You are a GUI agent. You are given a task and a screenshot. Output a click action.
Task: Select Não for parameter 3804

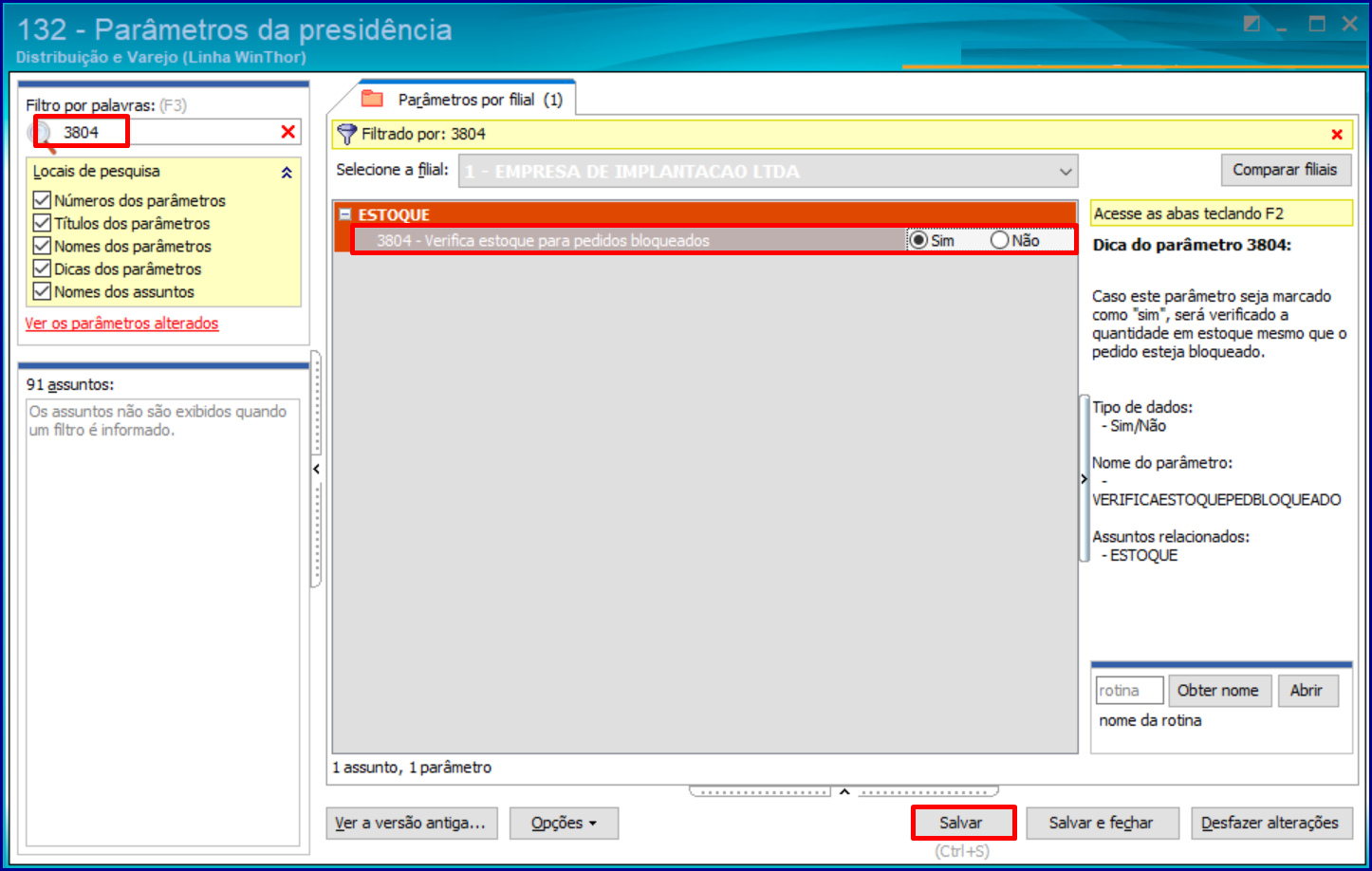point(999,240)
